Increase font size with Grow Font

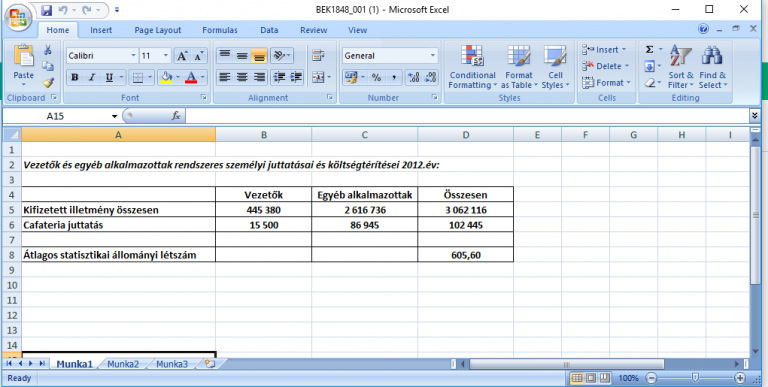coord(182,56)
